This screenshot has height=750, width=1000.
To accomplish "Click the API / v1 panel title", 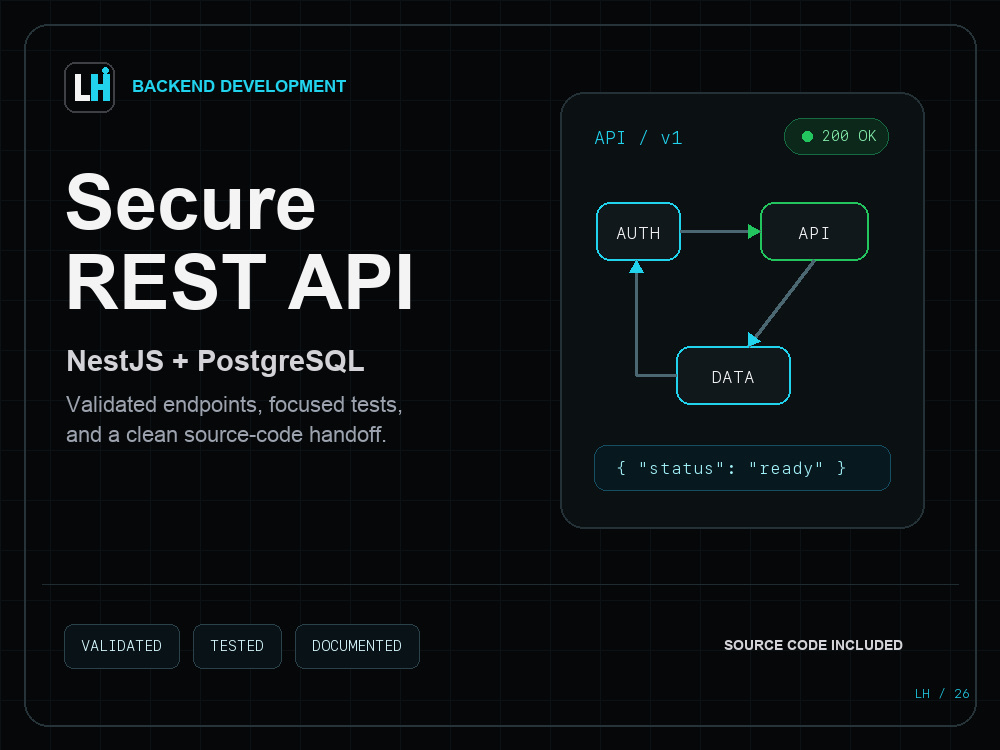I will pos(638,138).
